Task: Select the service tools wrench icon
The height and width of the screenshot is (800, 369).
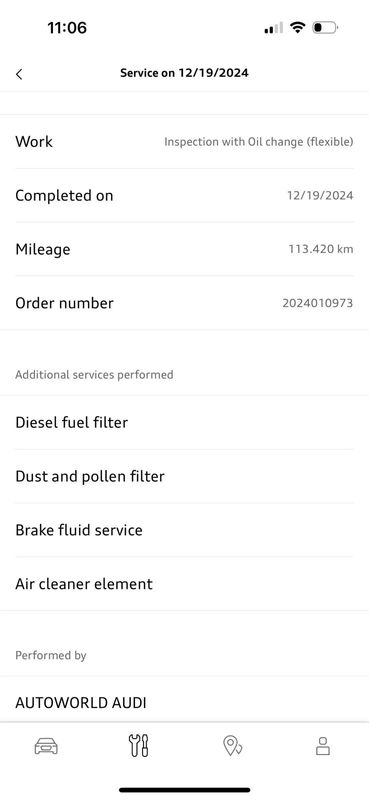Action: [x=138, y=746]
